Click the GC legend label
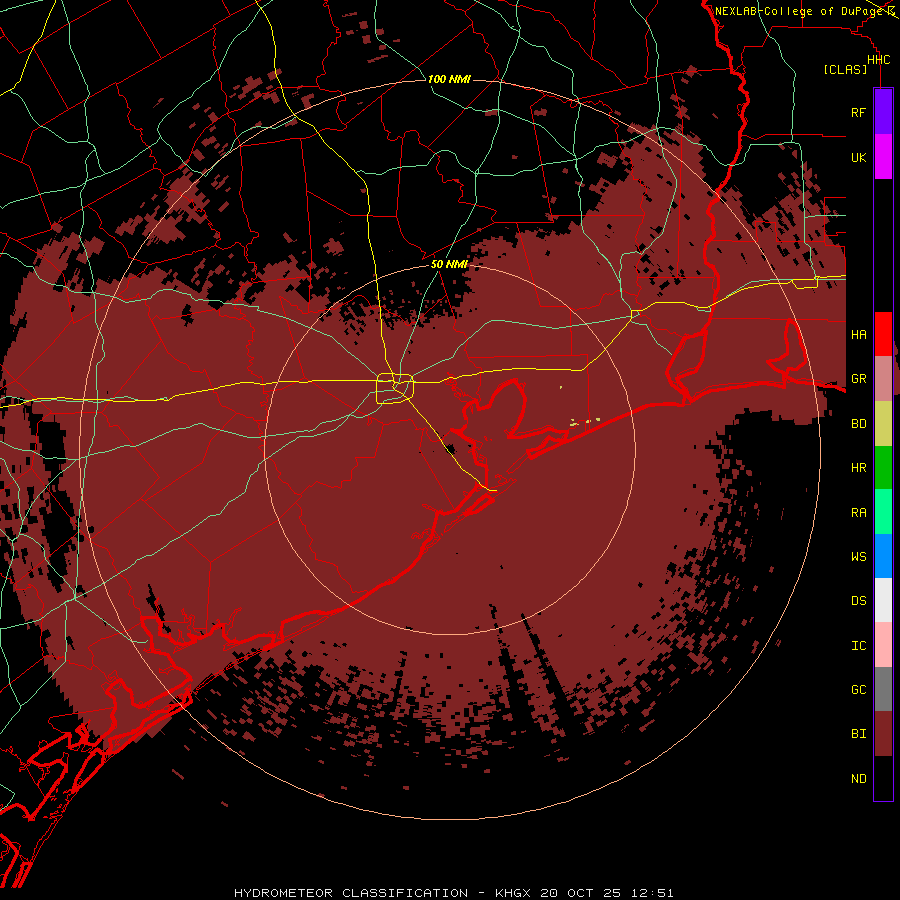 click(x=858, y=690)
